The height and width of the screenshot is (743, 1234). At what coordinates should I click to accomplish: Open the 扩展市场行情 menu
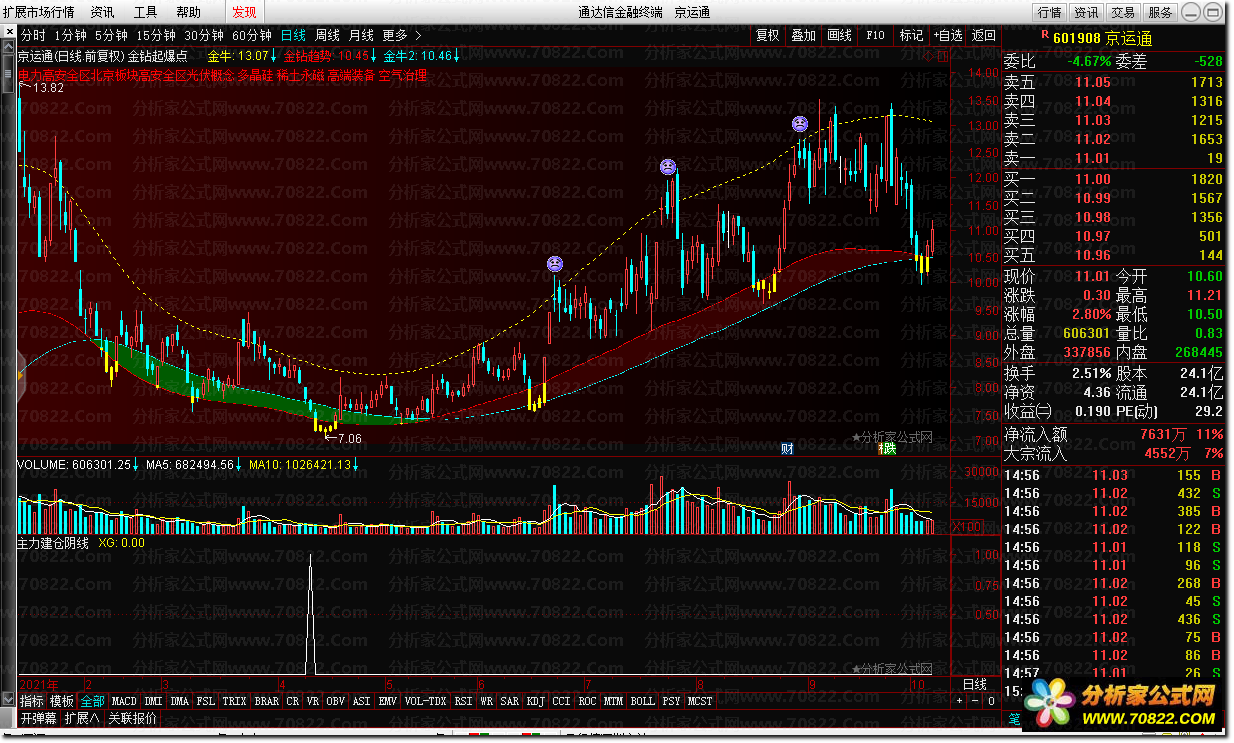(x=38, y=12)
